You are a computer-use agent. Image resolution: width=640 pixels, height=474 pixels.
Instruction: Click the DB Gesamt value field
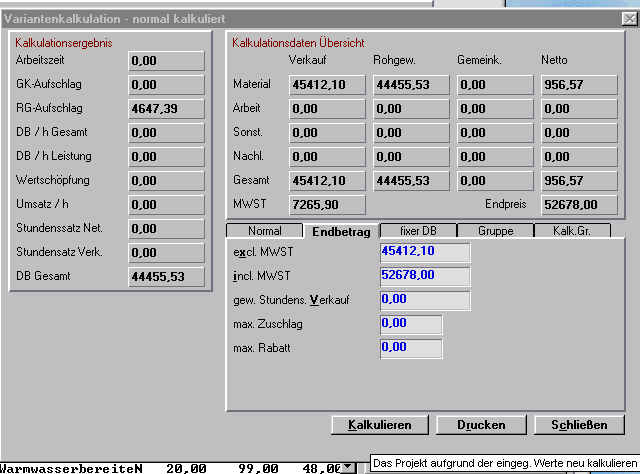(x=167, y=277)
